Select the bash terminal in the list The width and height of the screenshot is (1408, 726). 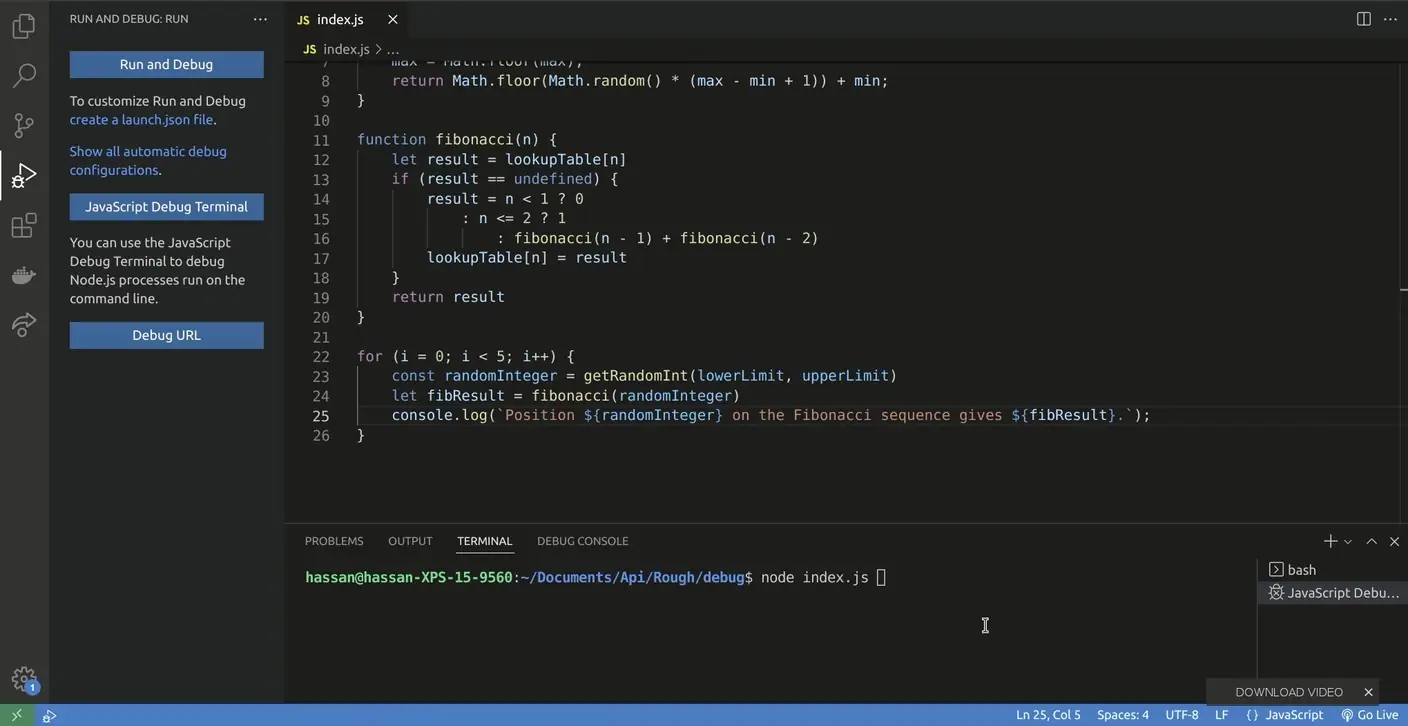(x=1330, y=569)
